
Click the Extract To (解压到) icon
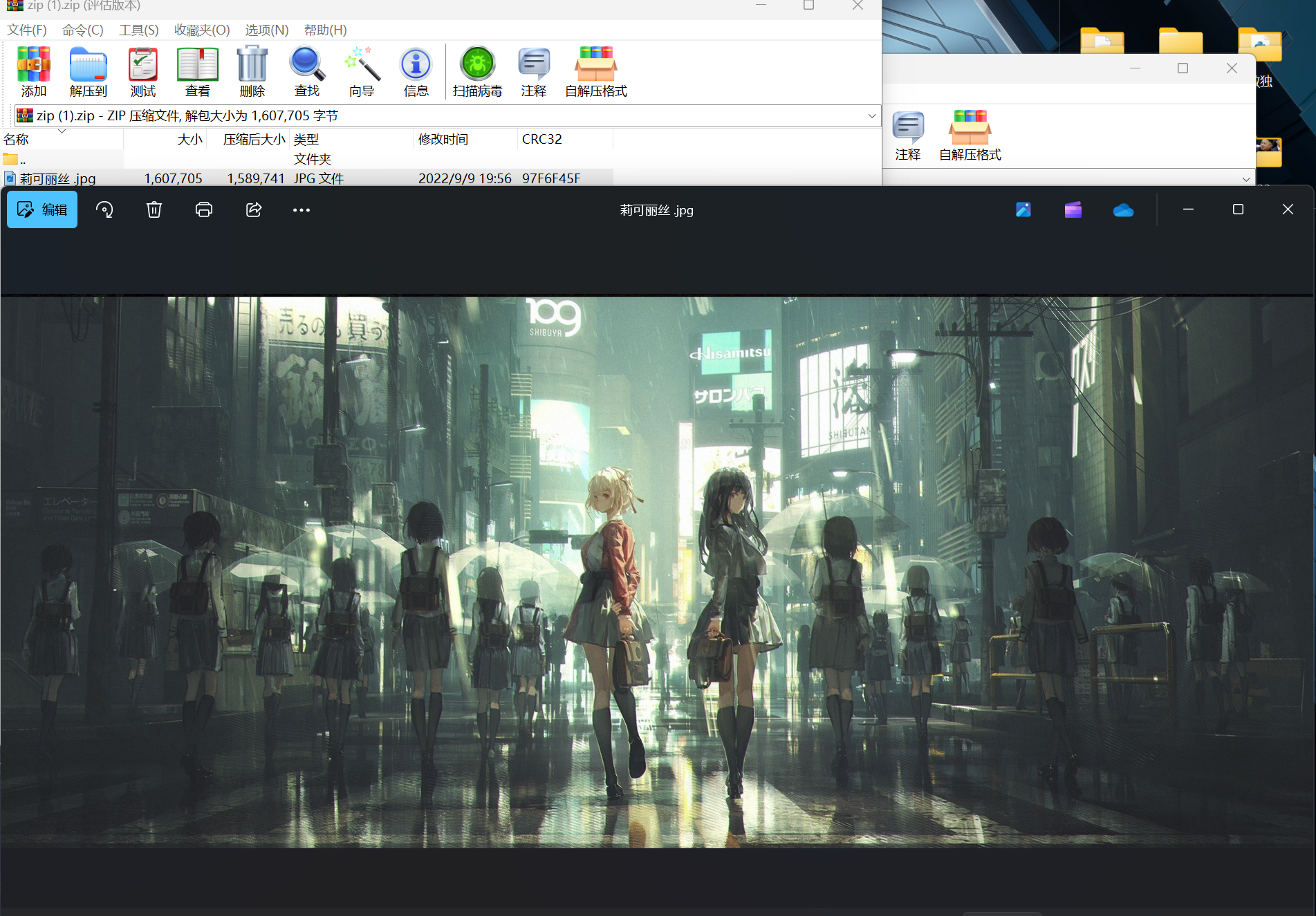(88, 71)
